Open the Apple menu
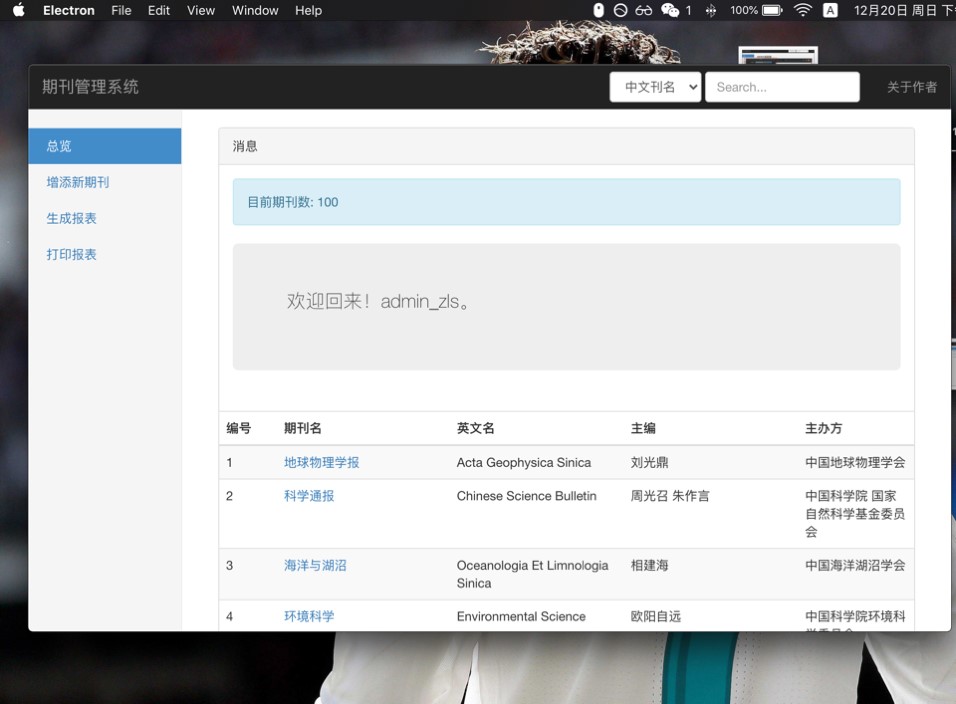This screenshot has height=704, width=956. click(x=18, y=10)
